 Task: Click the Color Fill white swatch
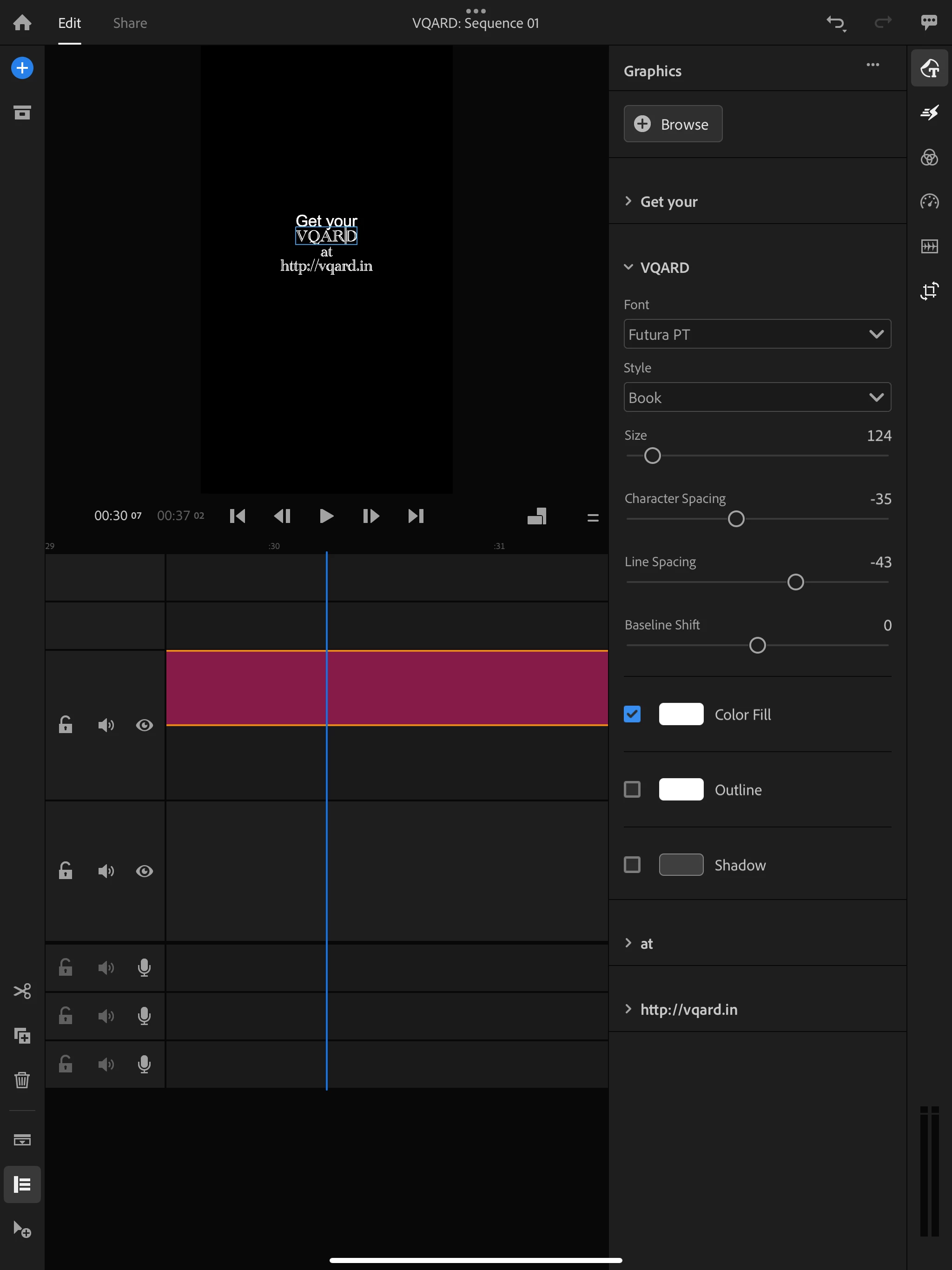(x=681, y=714)
